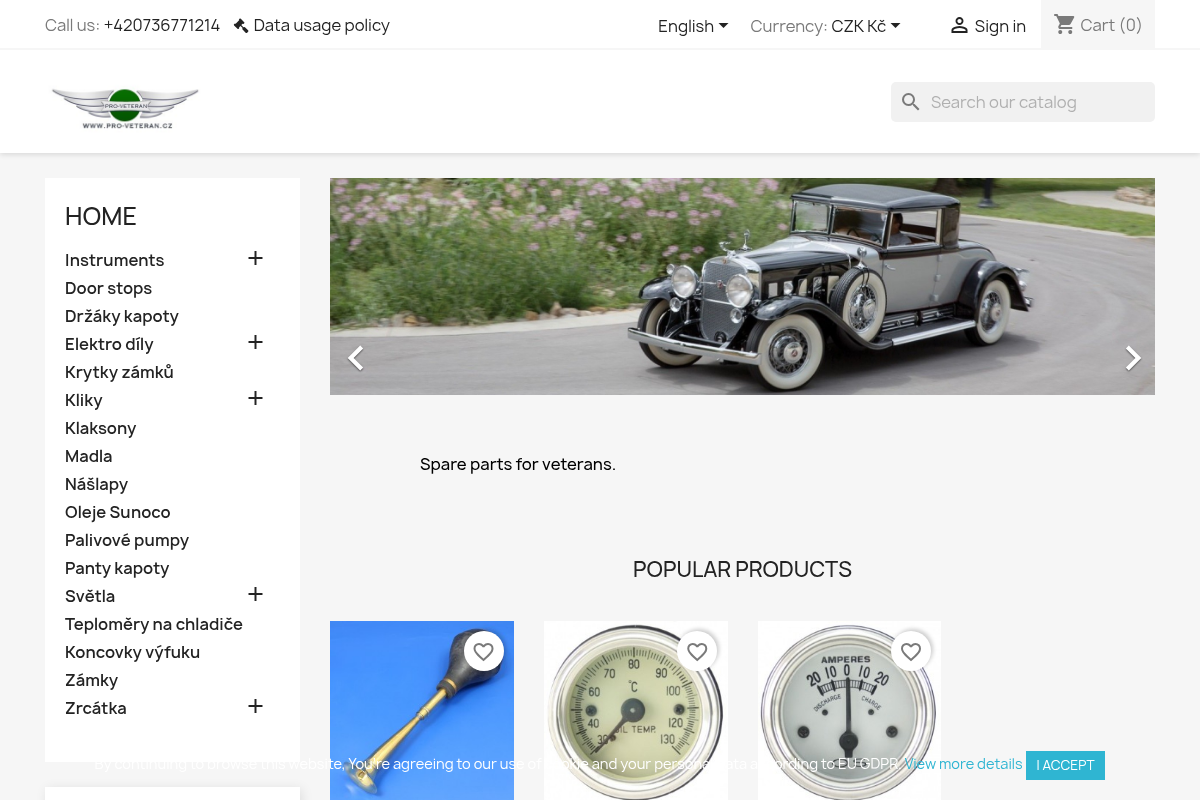This screenshot has height=800, width=1200.
Task: Expand the Světla category
Action: pyautogui.click(x=255, y=595)
